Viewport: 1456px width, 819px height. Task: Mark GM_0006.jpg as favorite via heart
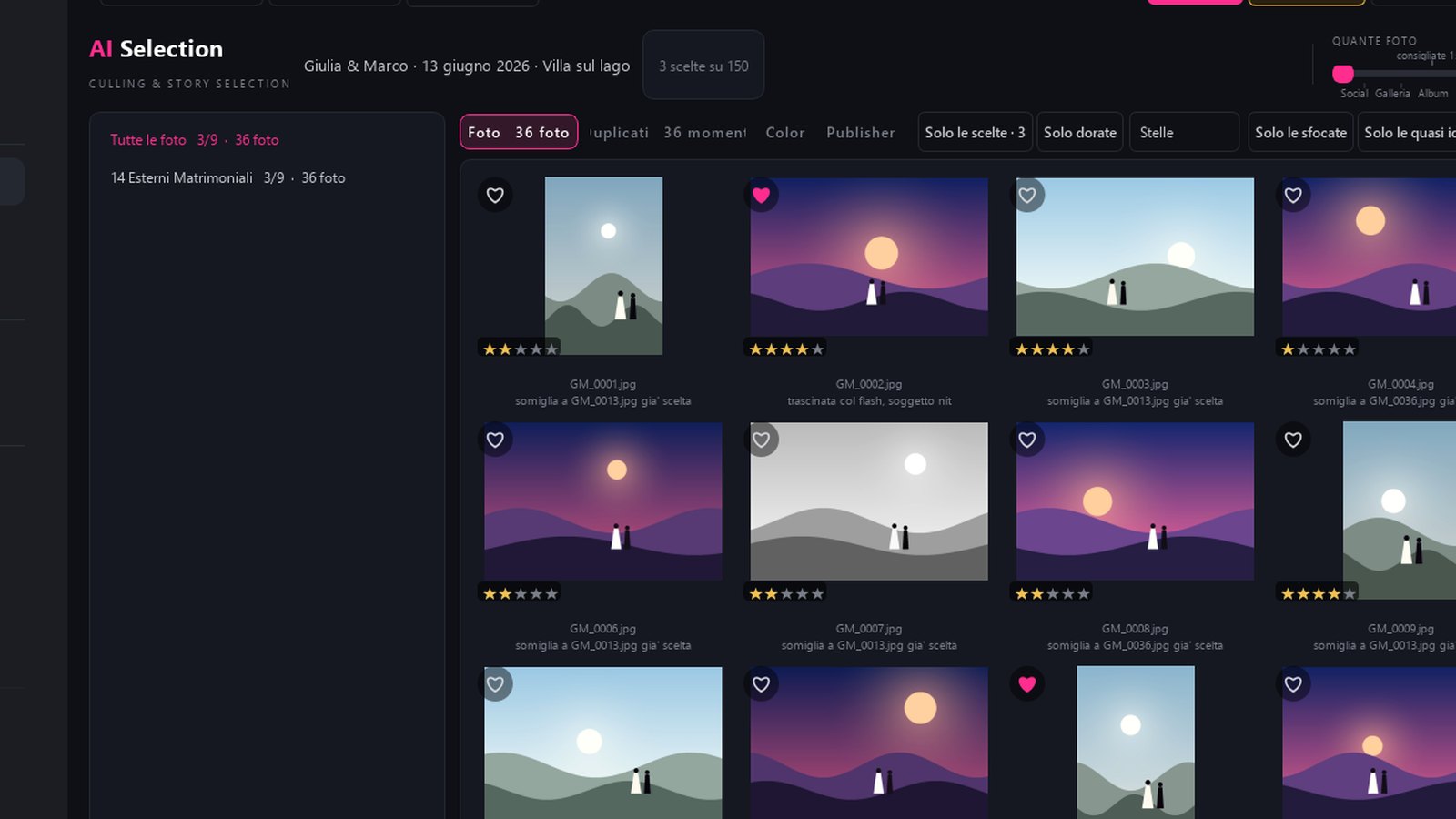tap(495, 440)
